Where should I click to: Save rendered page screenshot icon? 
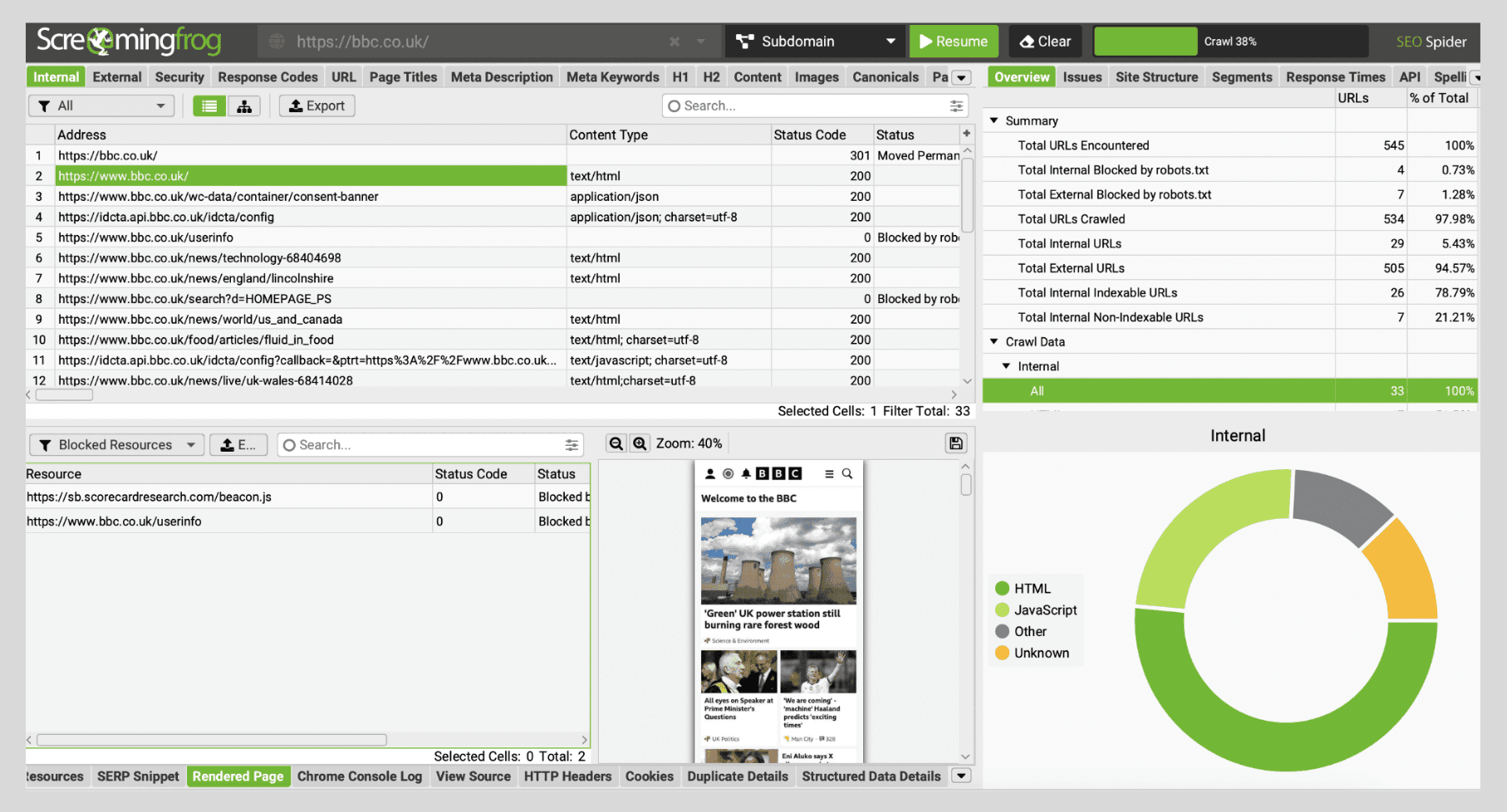tap(956, 443)
